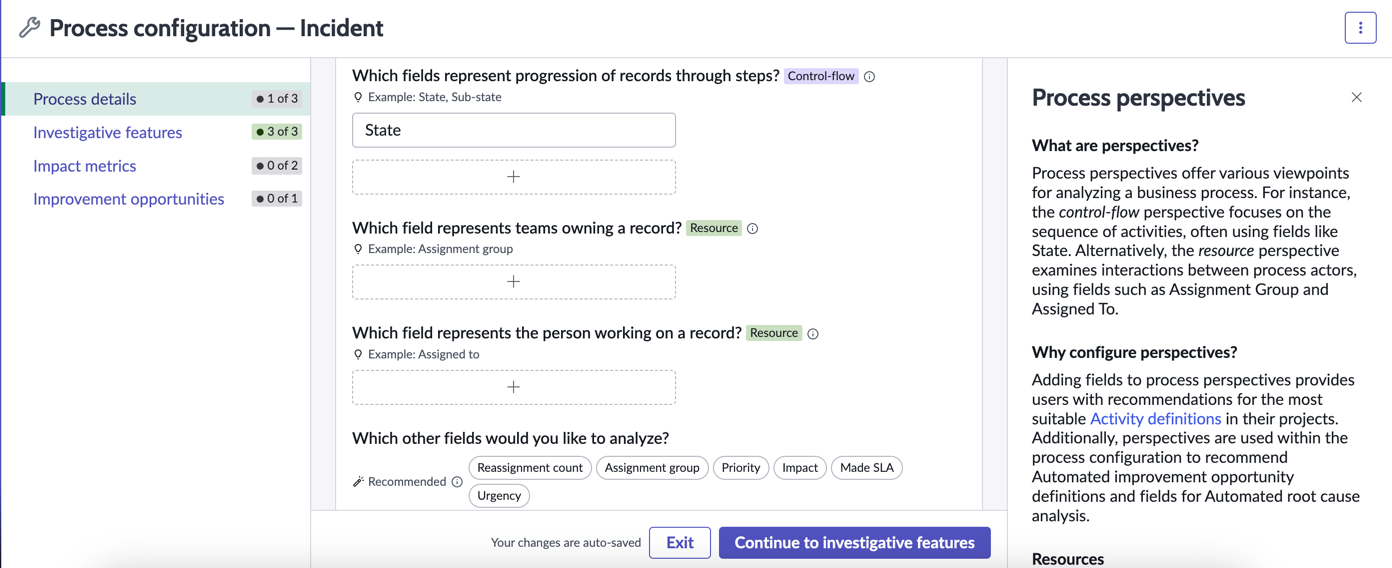This screenshot has height=568, width=1392.
Task: Click the Exit button
Action: [680, 543]
